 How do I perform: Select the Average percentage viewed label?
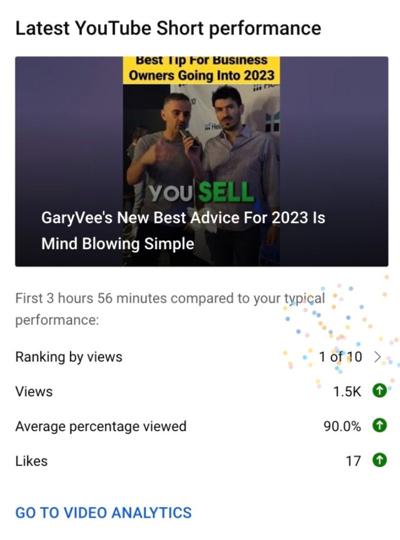point(101,426)
